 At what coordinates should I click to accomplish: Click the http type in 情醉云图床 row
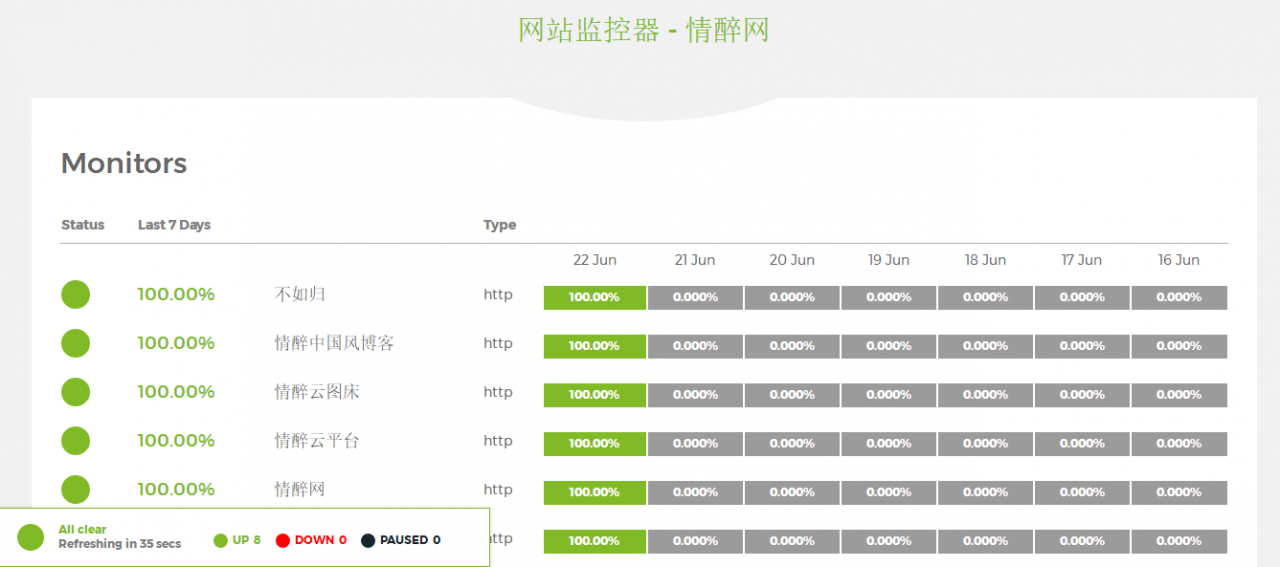click(x=498, y=392)
